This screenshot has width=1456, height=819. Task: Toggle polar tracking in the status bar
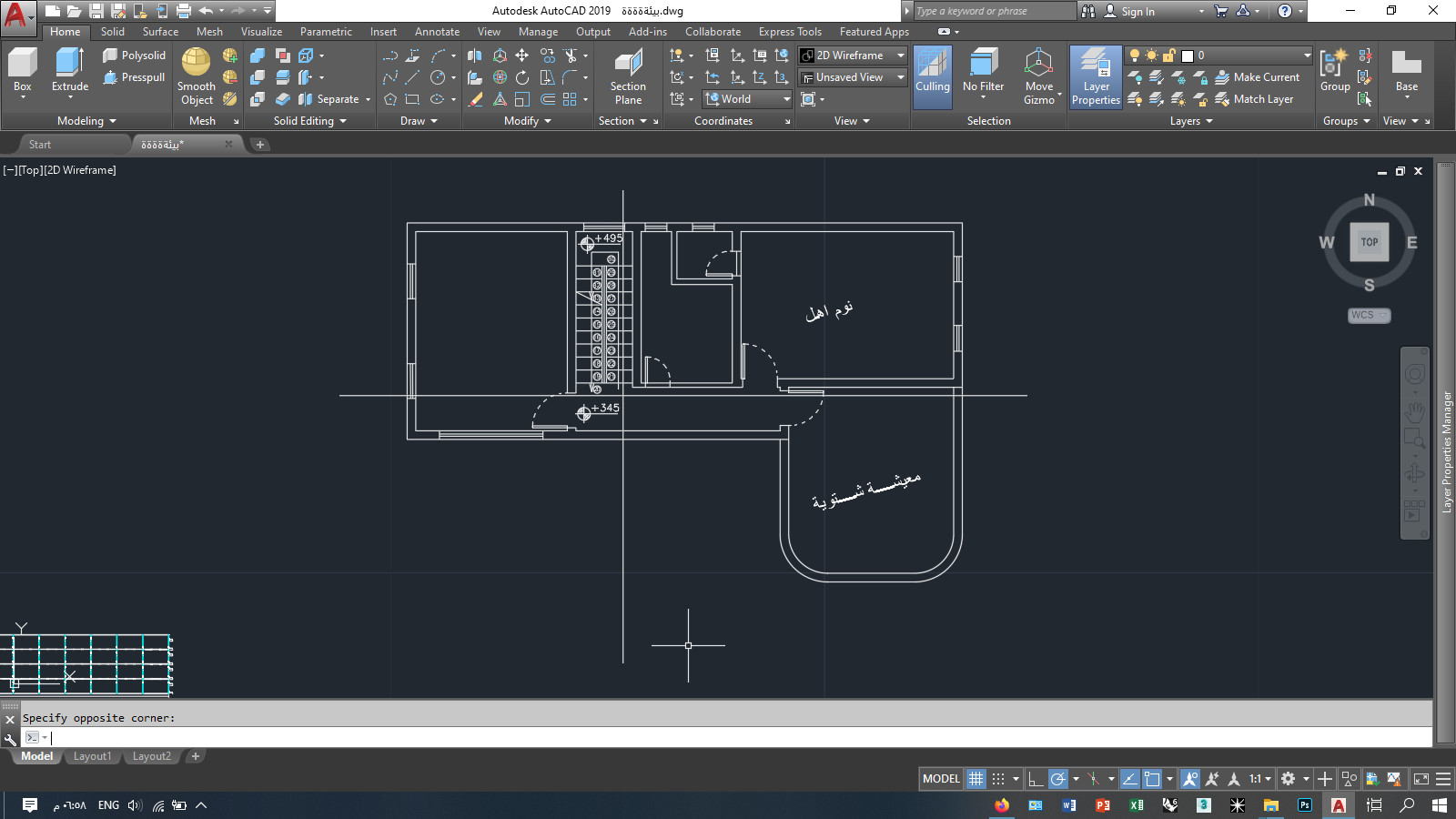coord(1057,779)
